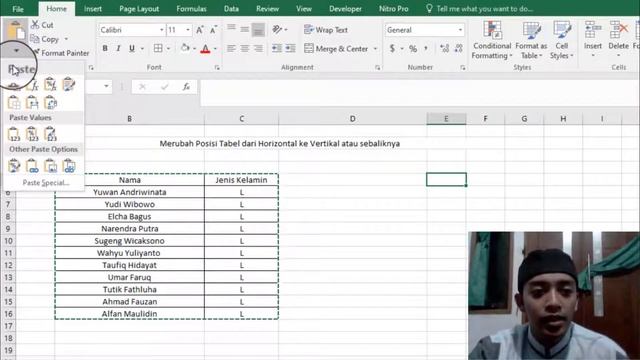Open font size dropdown

point(188,30)
